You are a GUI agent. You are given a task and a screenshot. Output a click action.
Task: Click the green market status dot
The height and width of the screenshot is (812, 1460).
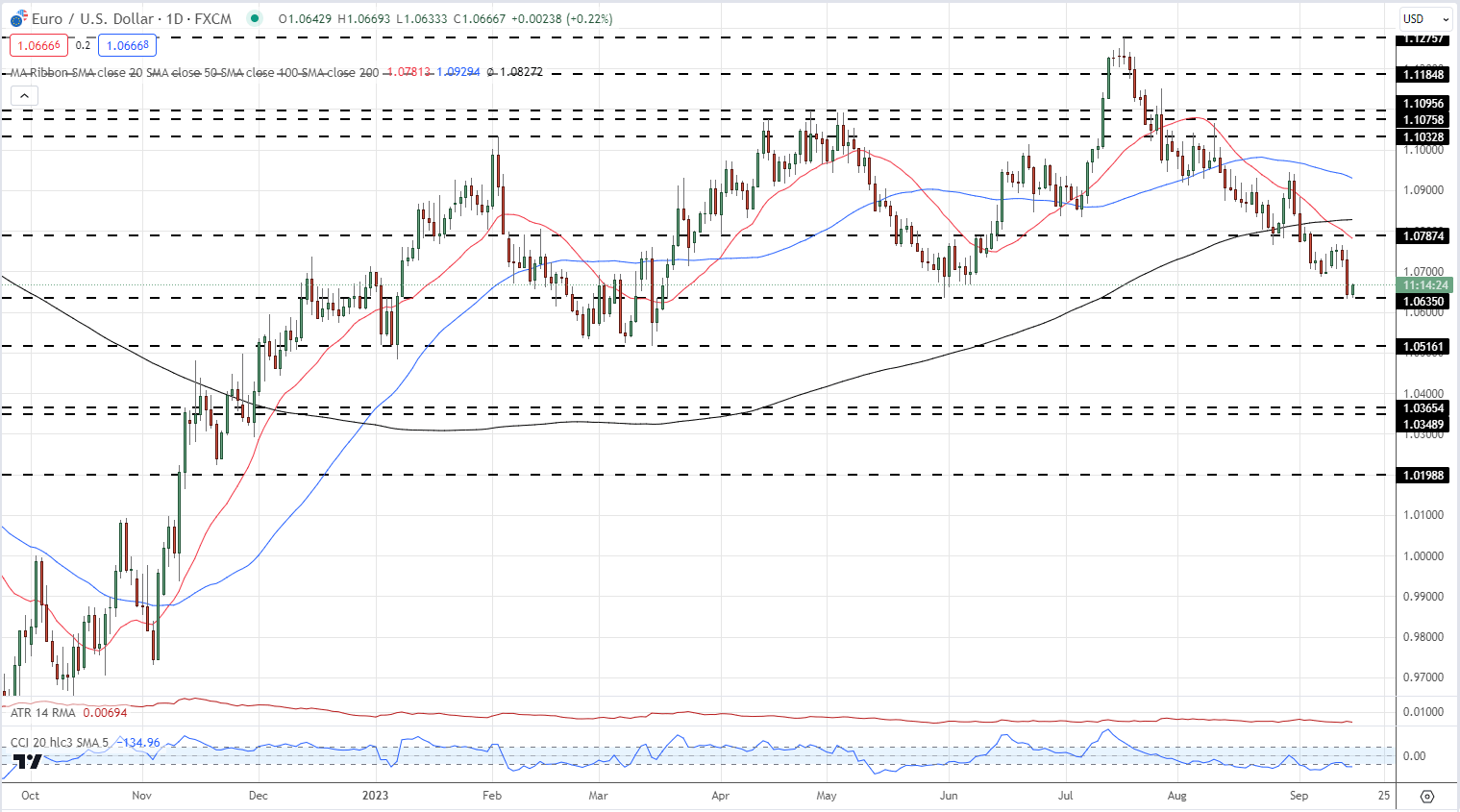click(x=254, y=18)
